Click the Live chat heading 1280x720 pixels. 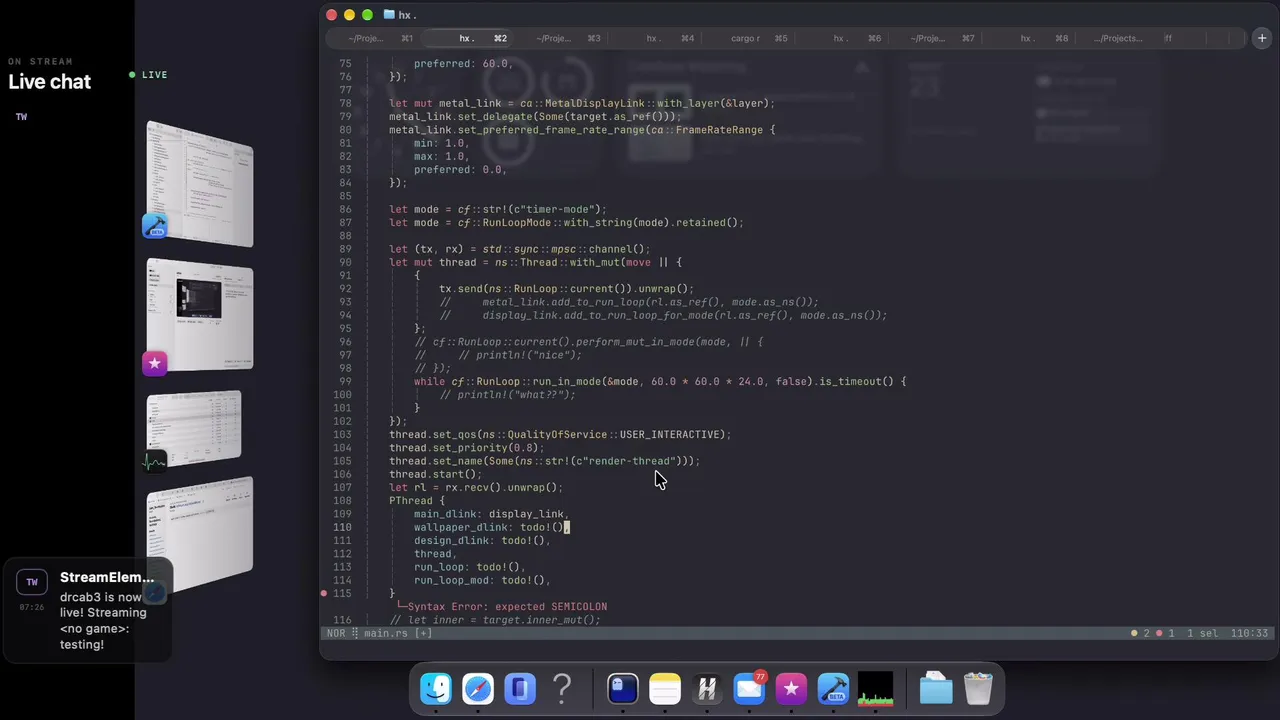tap(50, 82)
